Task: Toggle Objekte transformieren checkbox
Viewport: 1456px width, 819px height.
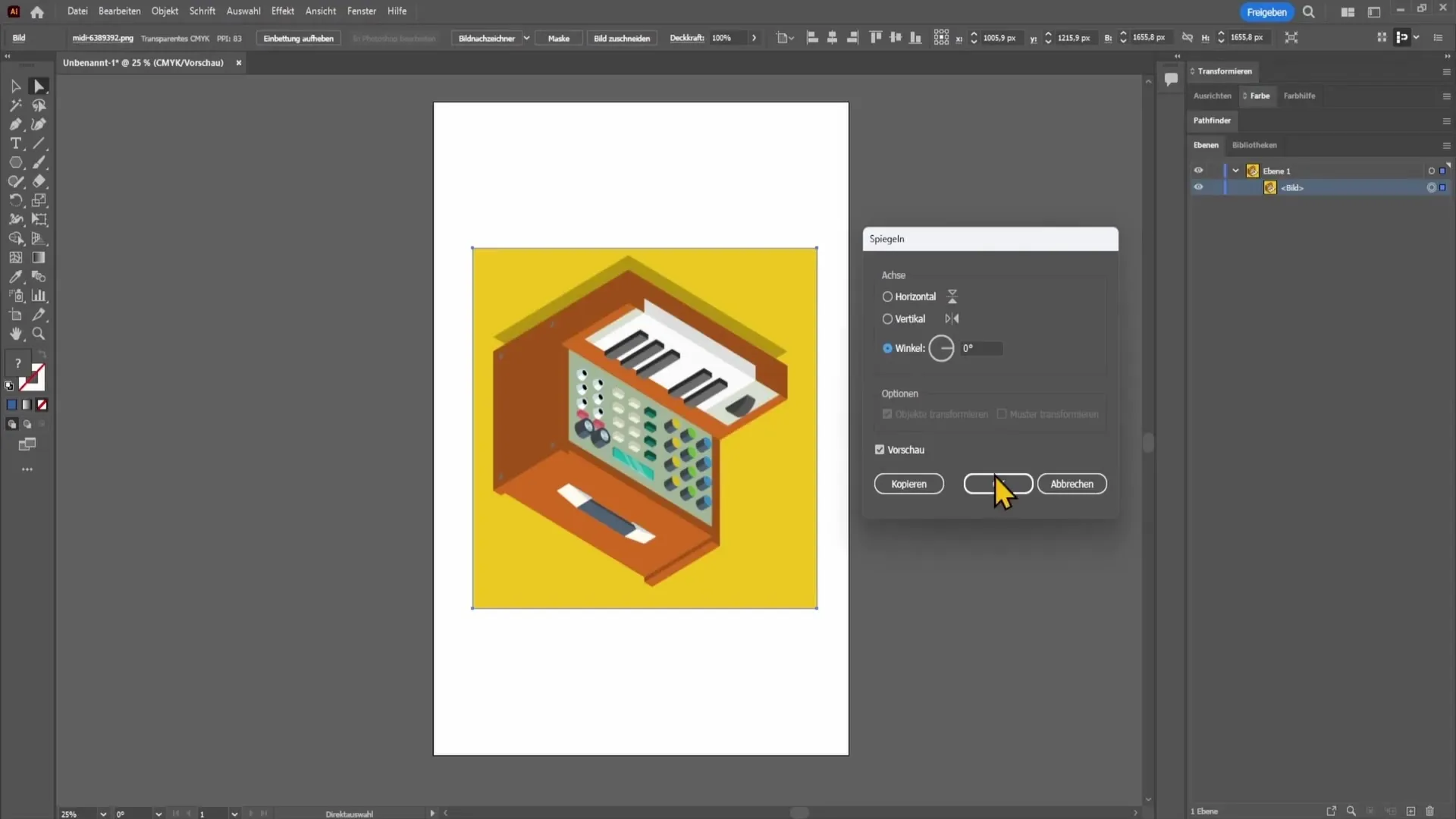Action: pyautogui.click(x=887, y=414)
